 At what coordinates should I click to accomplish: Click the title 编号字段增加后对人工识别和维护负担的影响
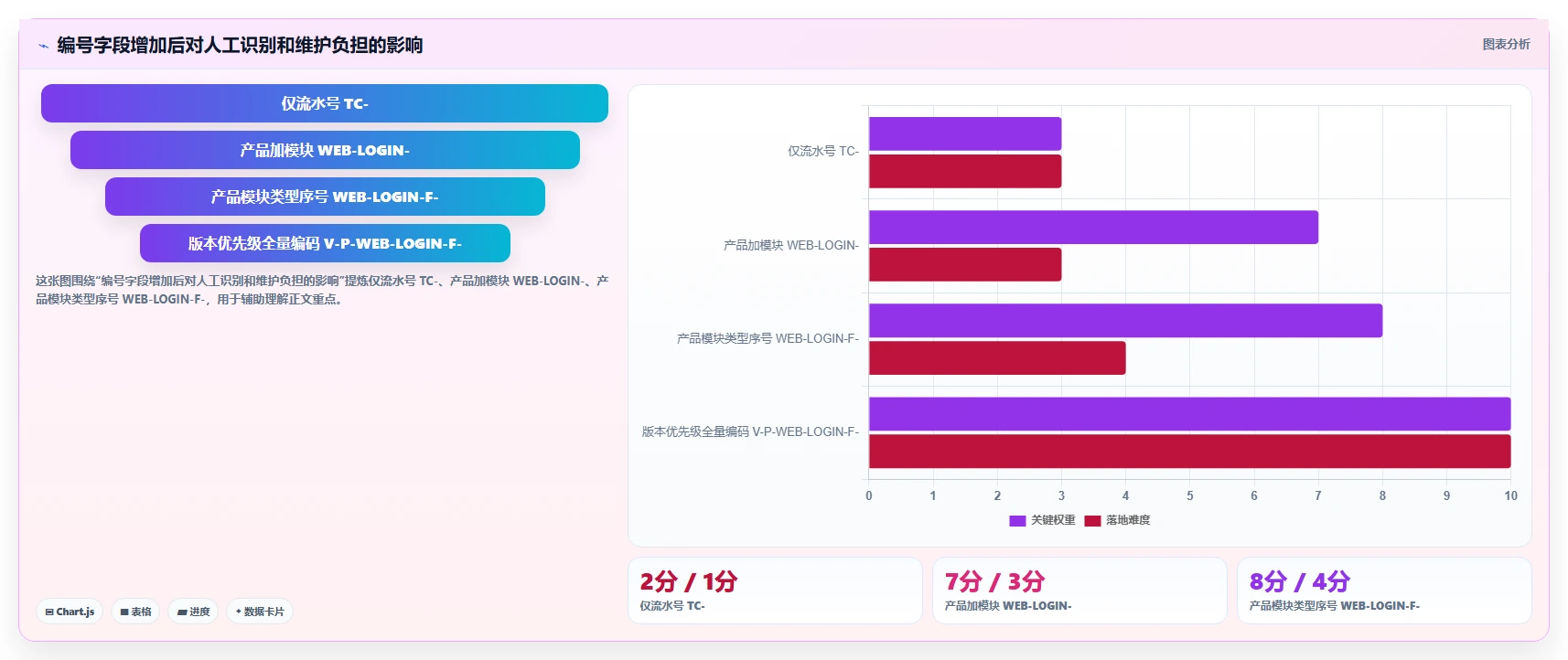(x=240, y=45)
